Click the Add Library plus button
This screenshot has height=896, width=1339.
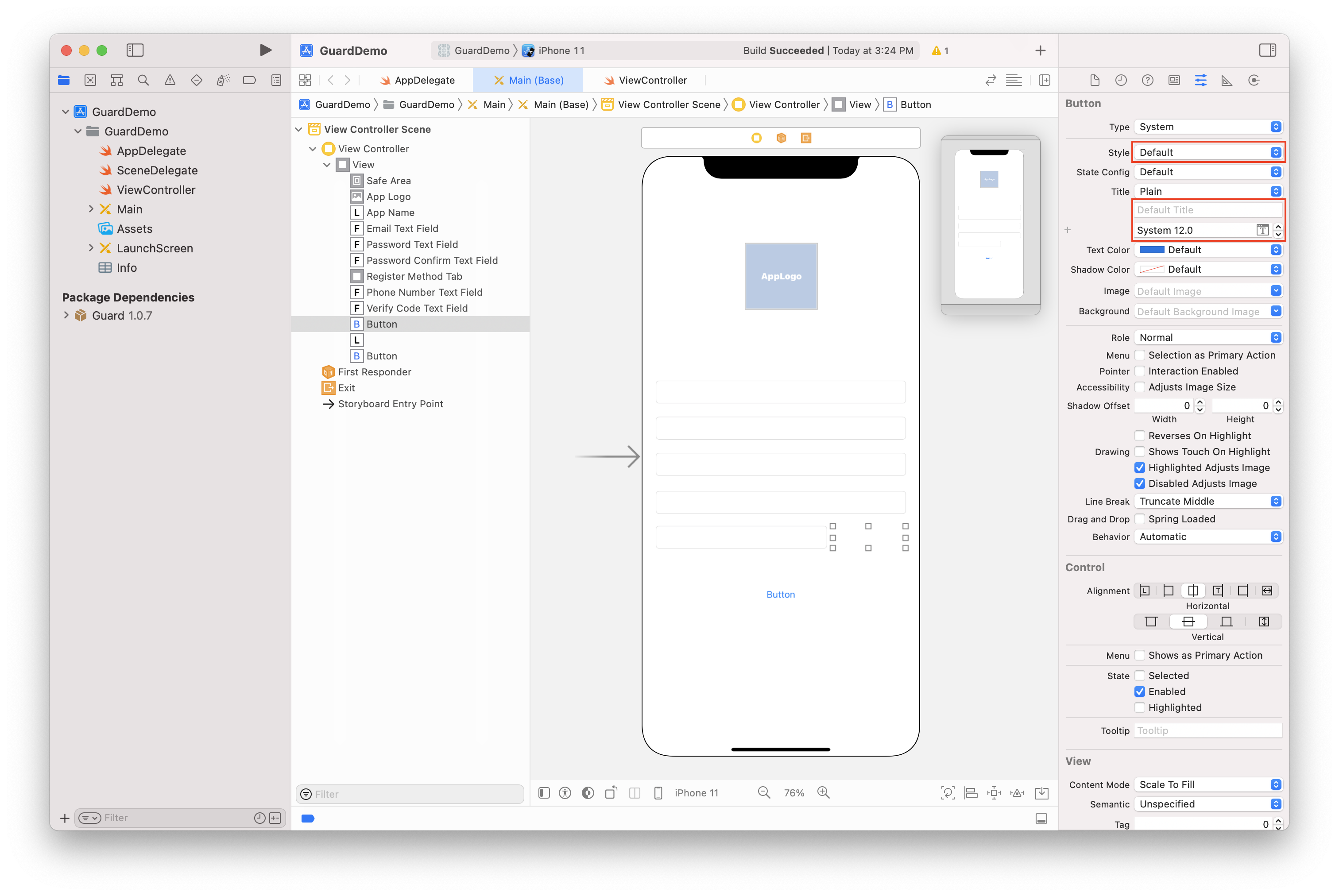coord(1040,51)
